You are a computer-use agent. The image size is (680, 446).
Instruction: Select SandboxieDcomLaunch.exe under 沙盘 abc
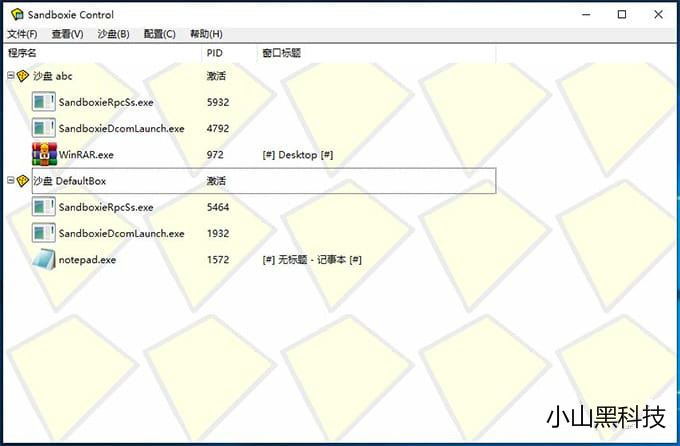click(121, 128)
